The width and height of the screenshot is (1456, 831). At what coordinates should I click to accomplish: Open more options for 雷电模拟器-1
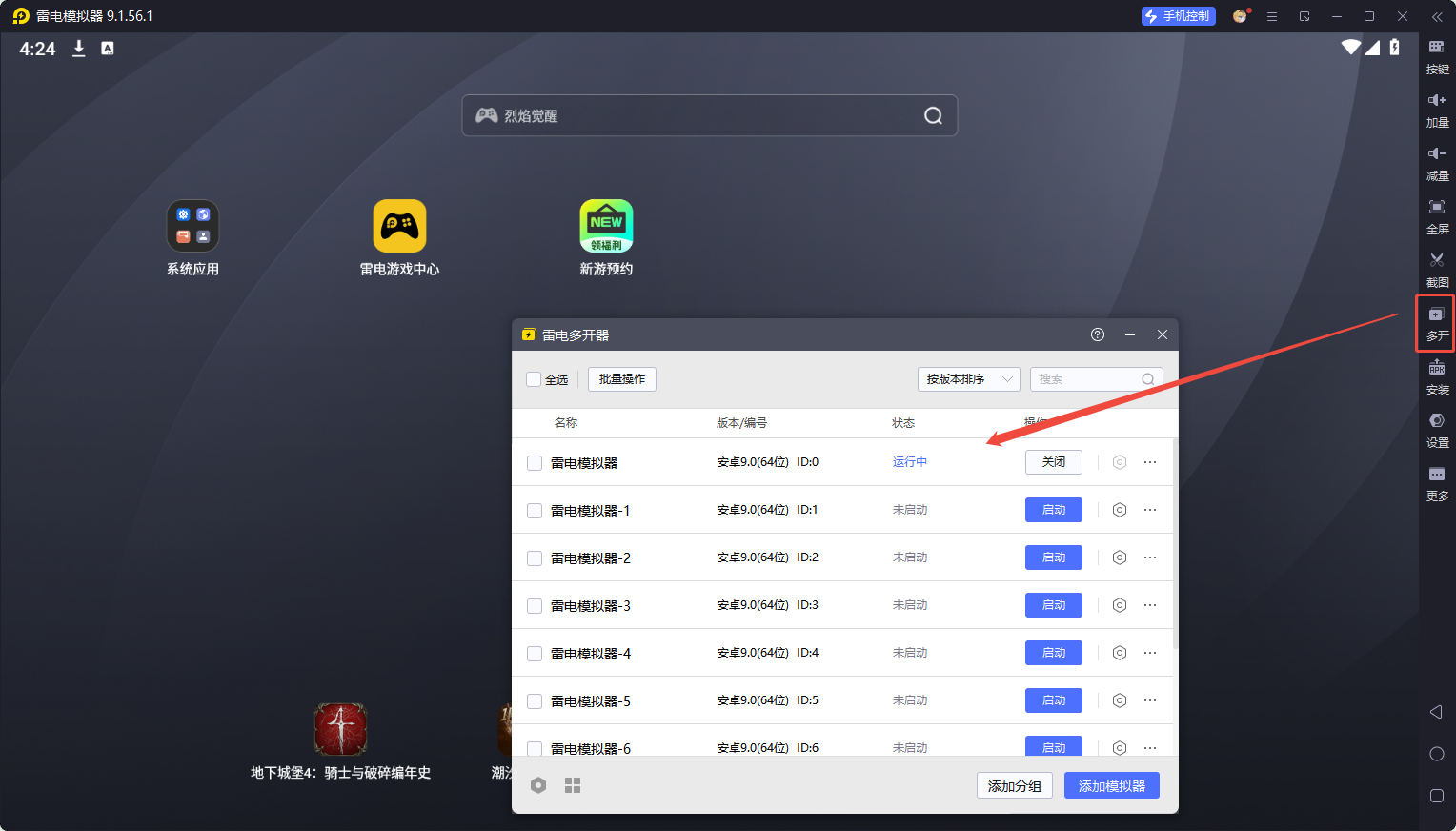tap(1150, 510)
